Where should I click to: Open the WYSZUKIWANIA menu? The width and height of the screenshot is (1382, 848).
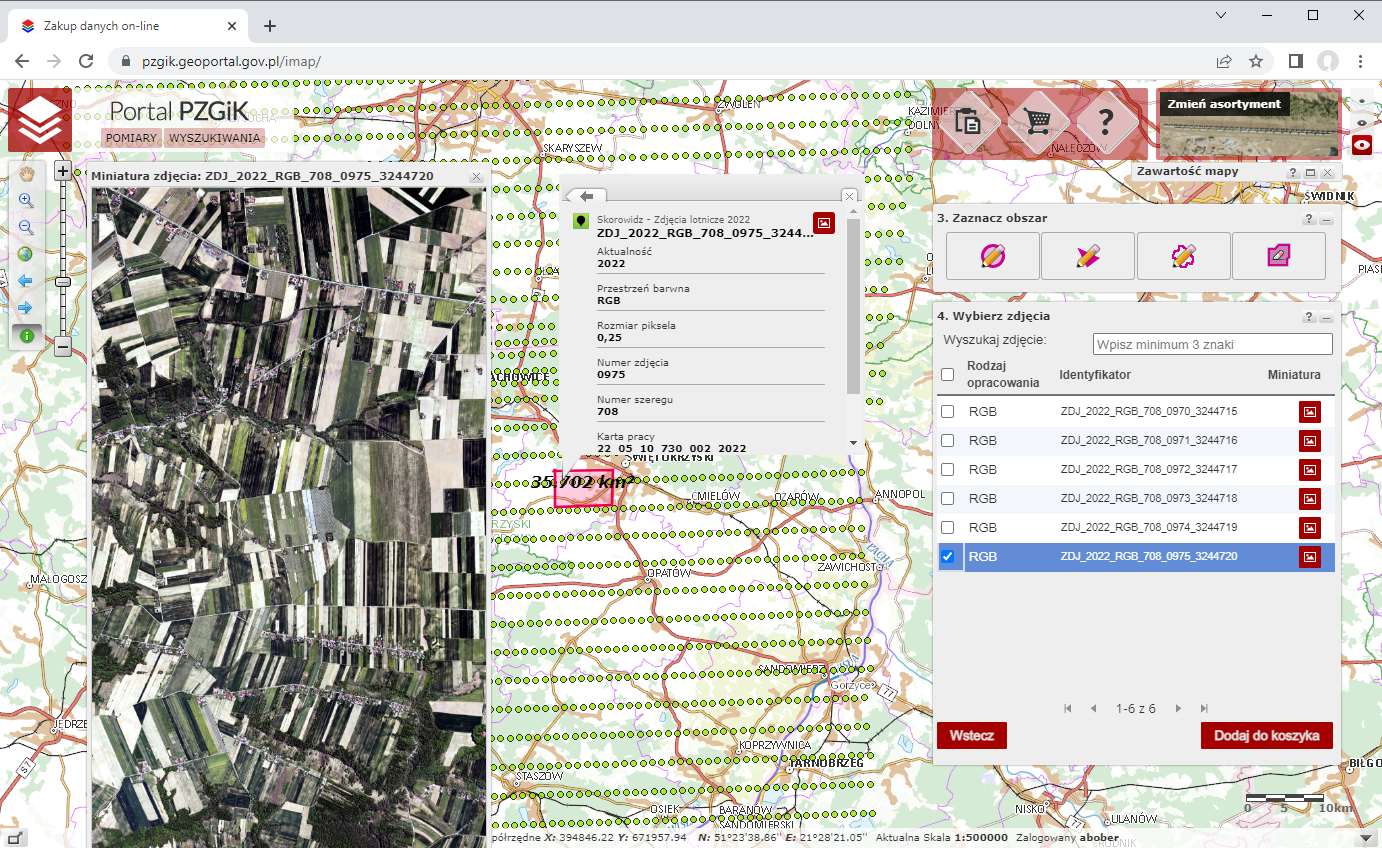(214, 138)
